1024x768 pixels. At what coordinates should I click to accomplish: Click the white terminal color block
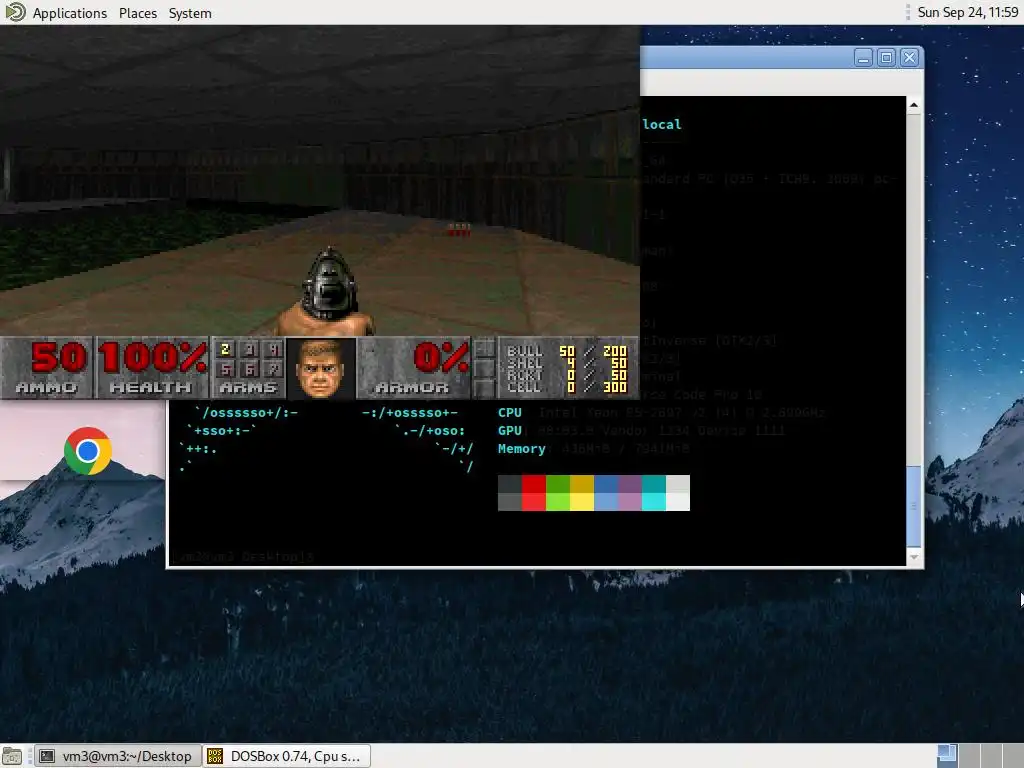[678, 502]
